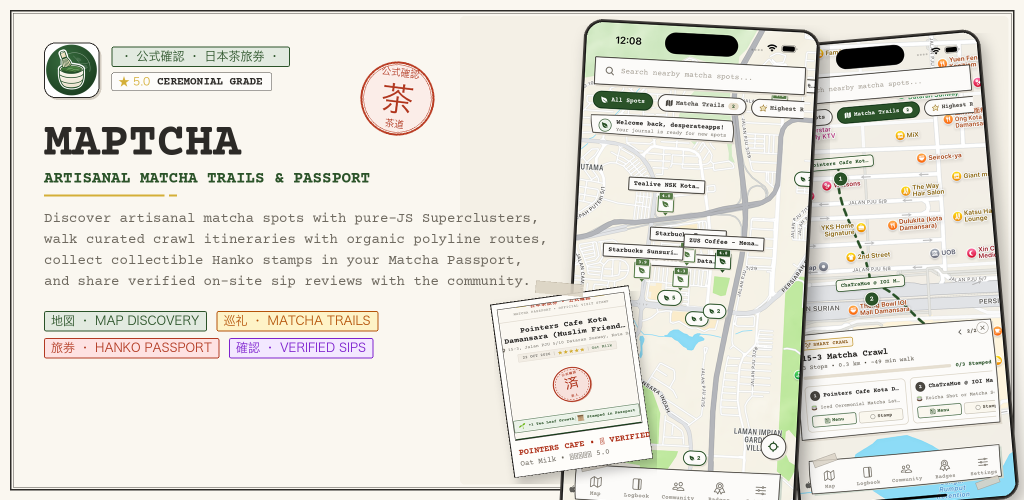Click the Smart Crawl badge

(x=828, y=343)
